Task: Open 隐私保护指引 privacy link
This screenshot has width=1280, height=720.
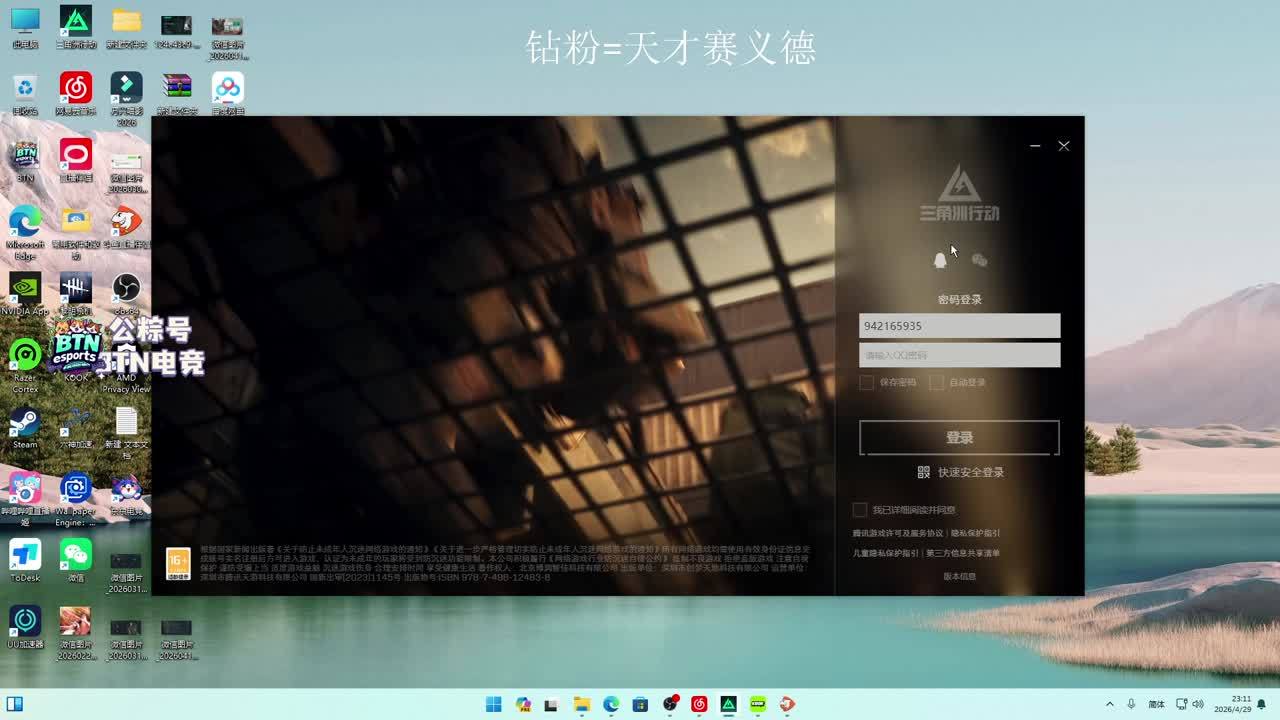Action: coord(975,533)
